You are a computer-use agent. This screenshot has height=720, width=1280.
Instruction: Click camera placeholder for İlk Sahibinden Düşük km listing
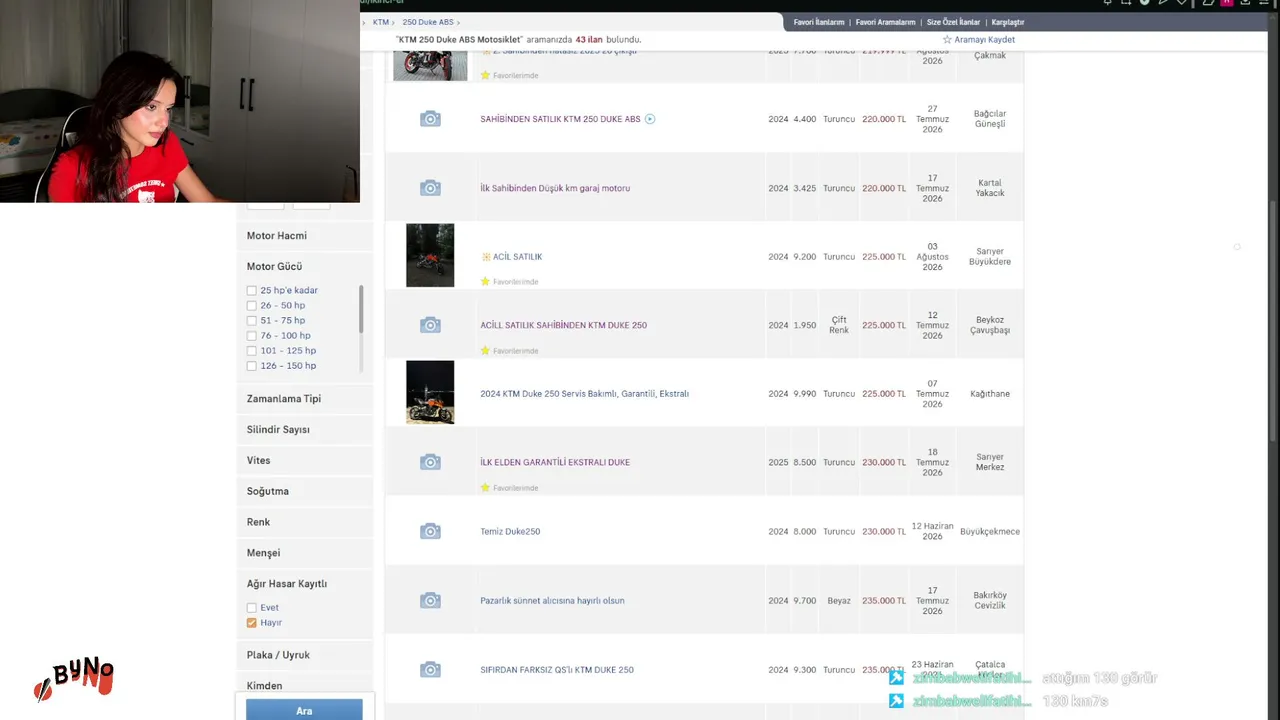430,188
